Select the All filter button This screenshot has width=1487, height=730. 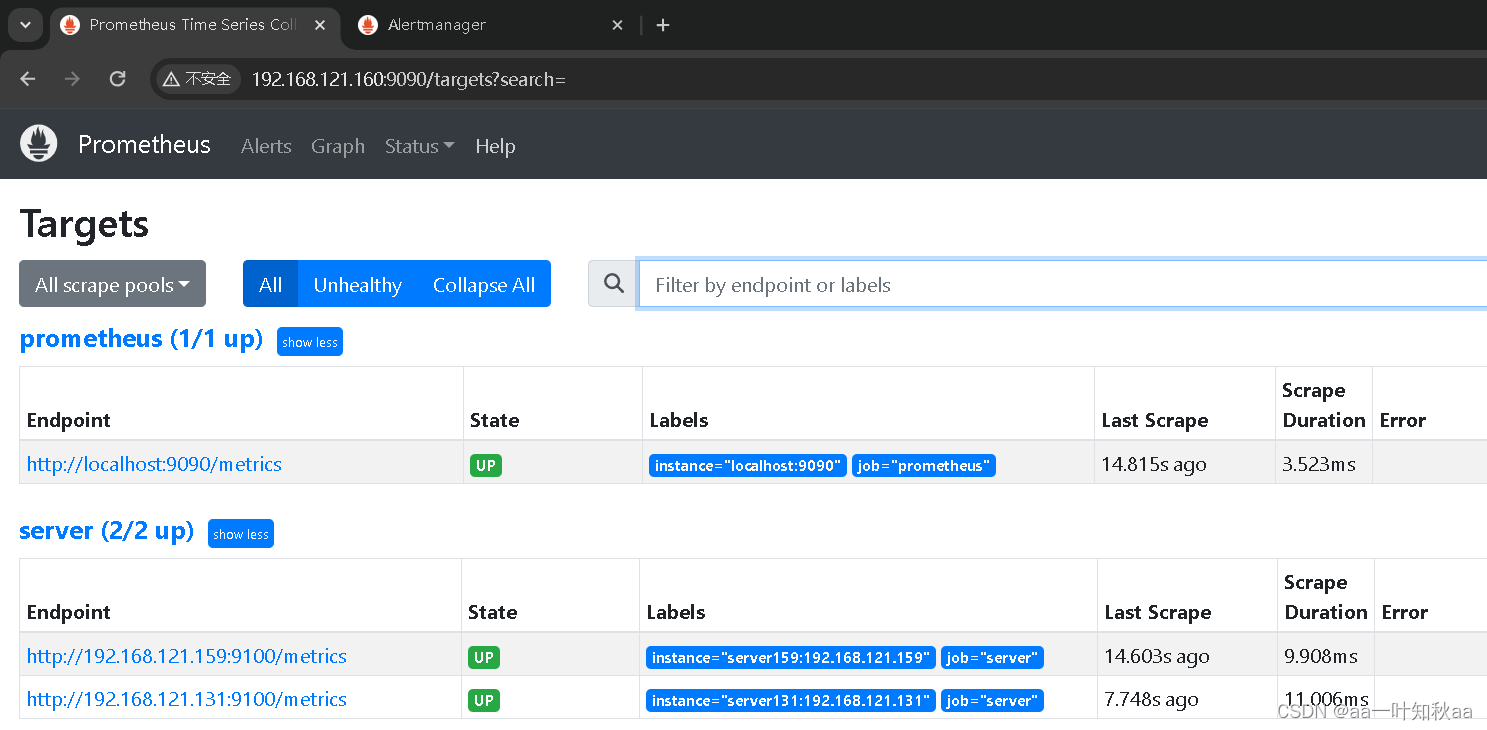point(270,284)
